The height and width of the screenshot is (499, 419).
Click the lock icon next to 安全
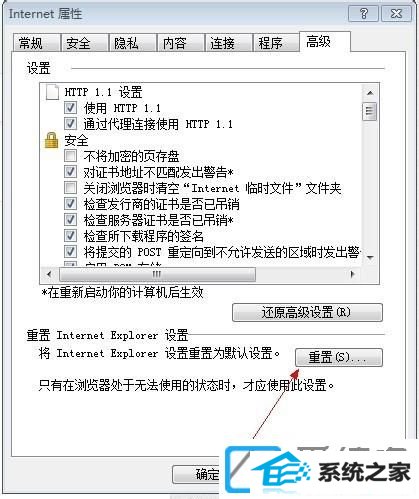tap(51, 140)
